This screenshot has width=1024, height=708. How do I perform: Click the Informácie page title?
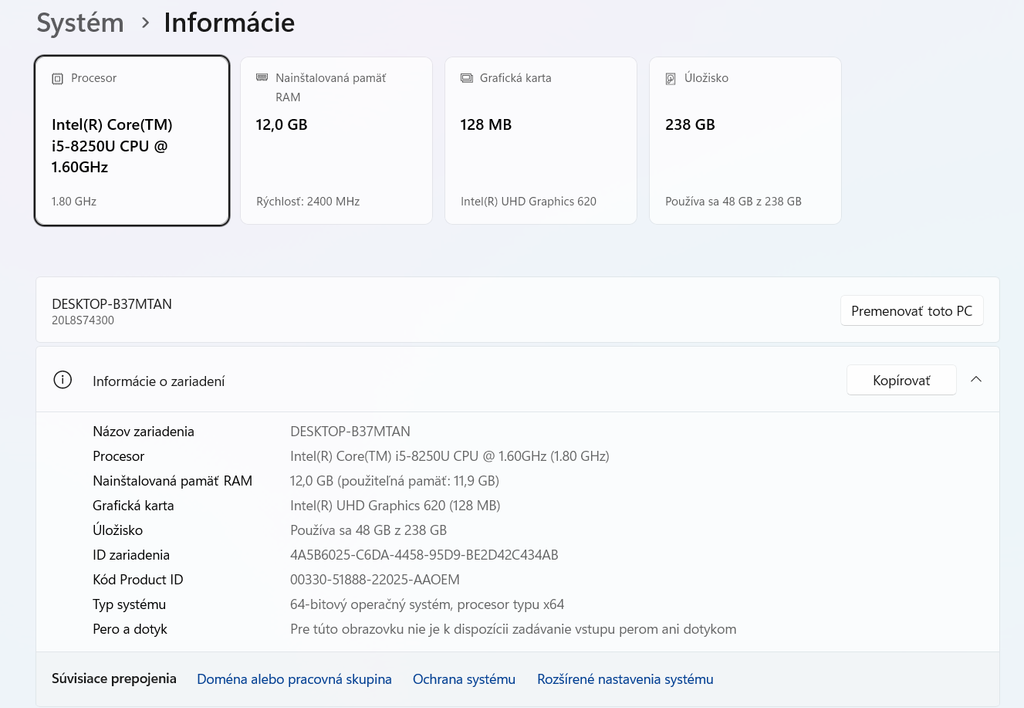(x=229, y=23)
